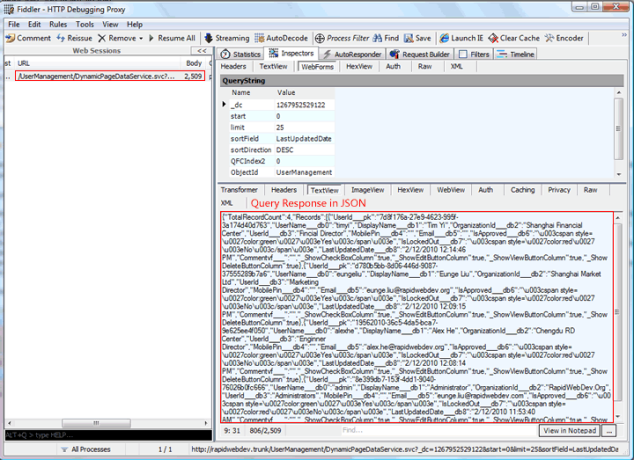The image size is (634, 460).
Task: Toggle Streaming mode in toolbar
Action: tap(227, 38)
